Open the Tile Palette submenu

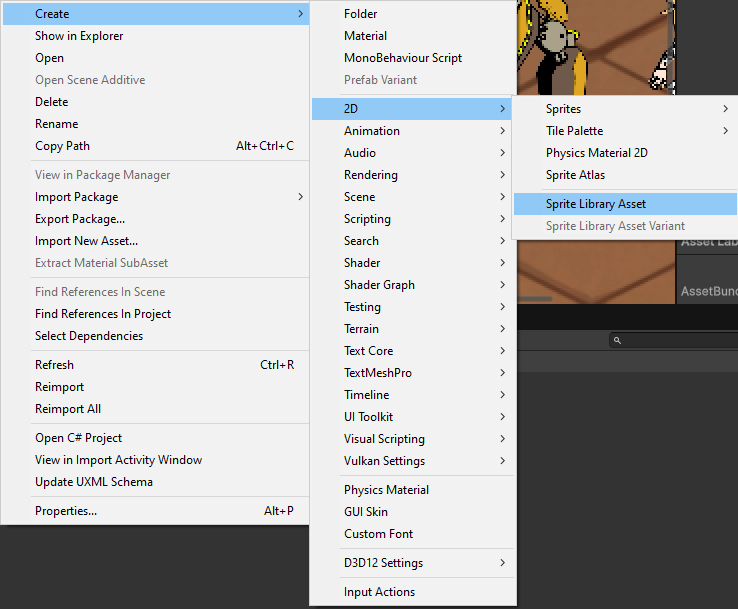[574, 131]
